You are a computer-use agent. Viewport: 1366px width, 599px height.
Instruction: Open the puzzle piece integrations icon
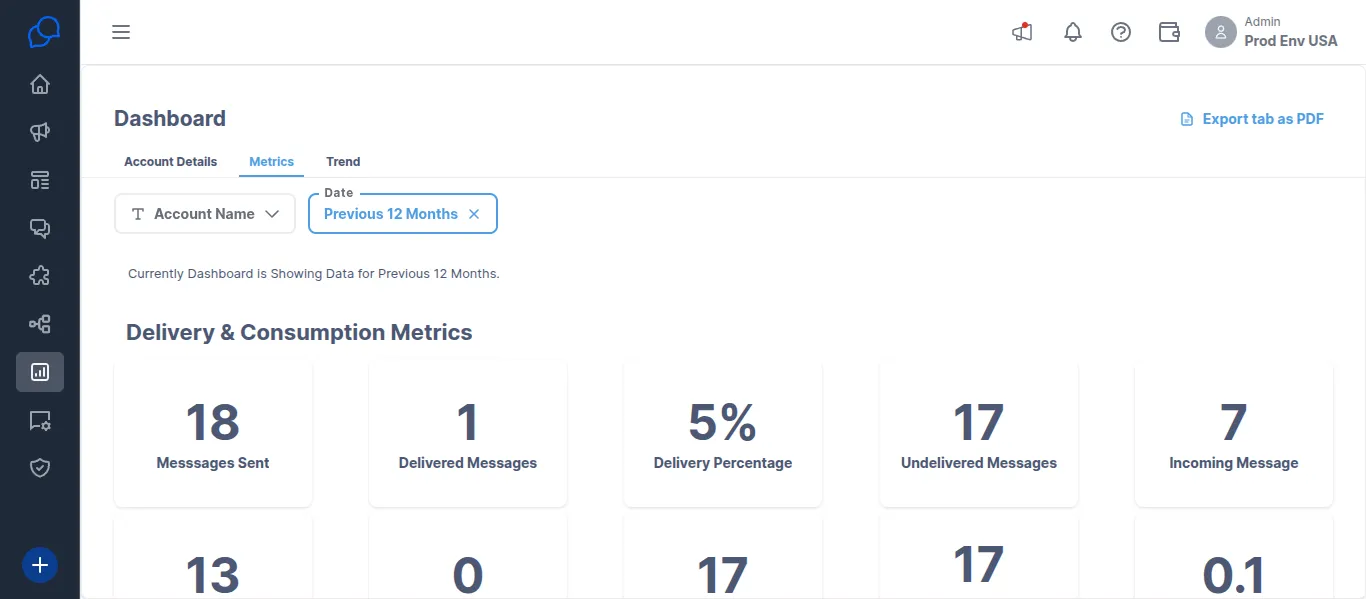point(40,276)
